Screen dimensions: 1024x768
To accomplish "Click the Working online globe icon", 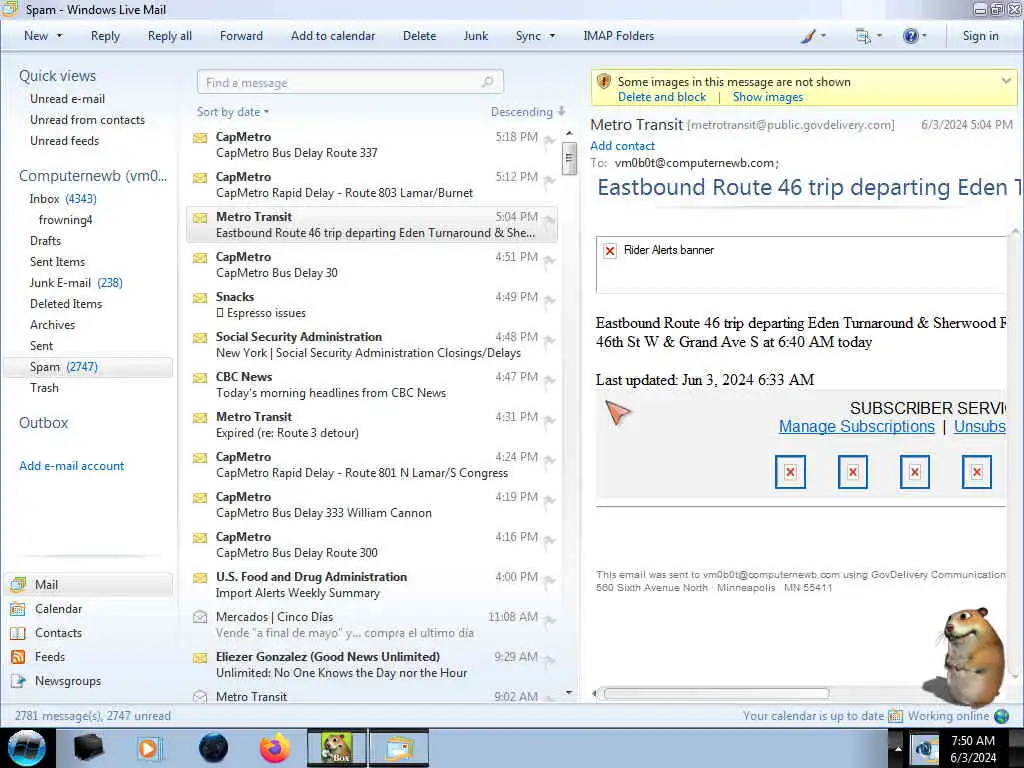I will [x=1001, y=716].
